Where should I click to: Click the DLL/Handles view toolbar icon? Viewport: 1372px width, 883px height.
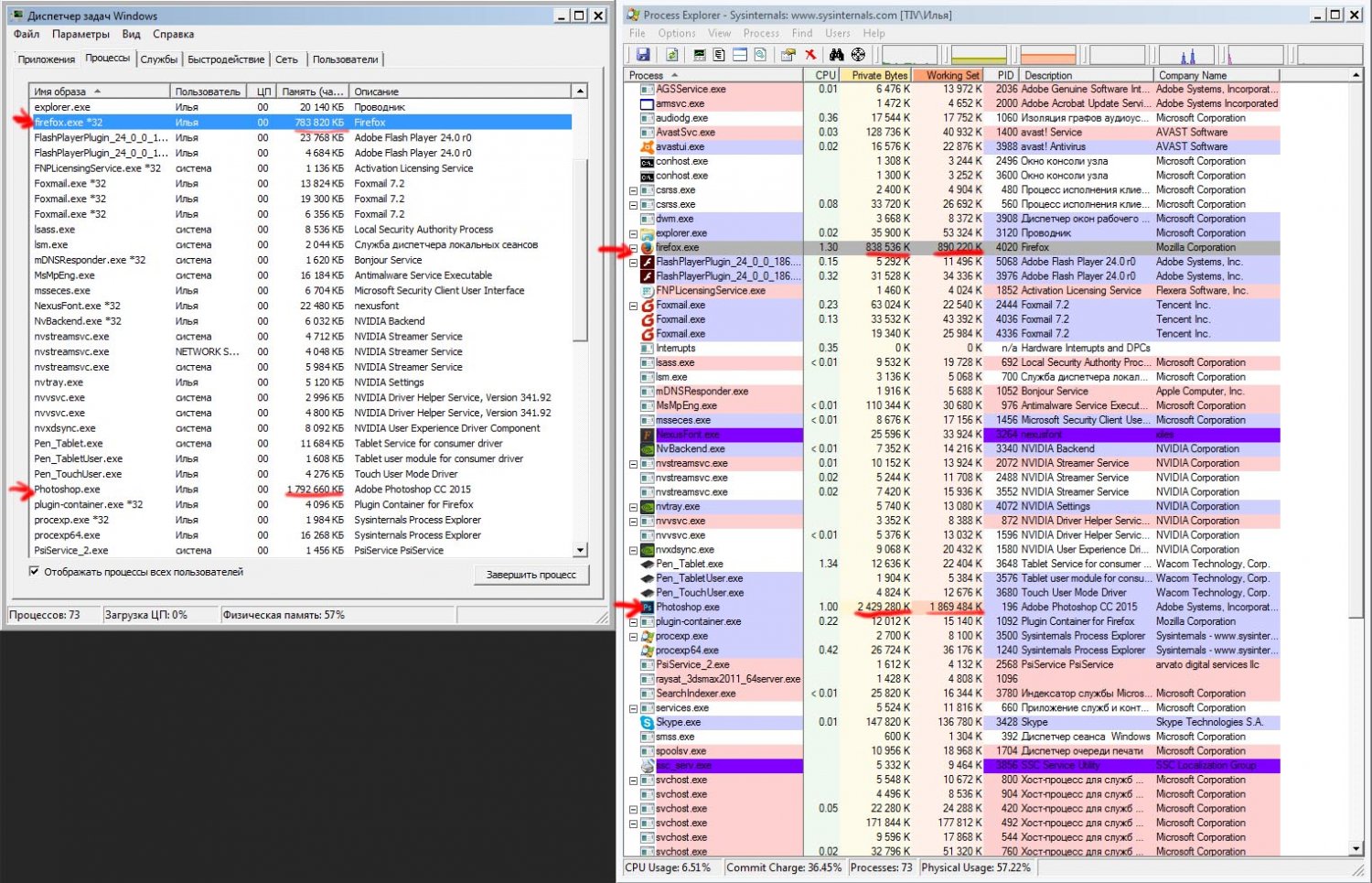760,54
